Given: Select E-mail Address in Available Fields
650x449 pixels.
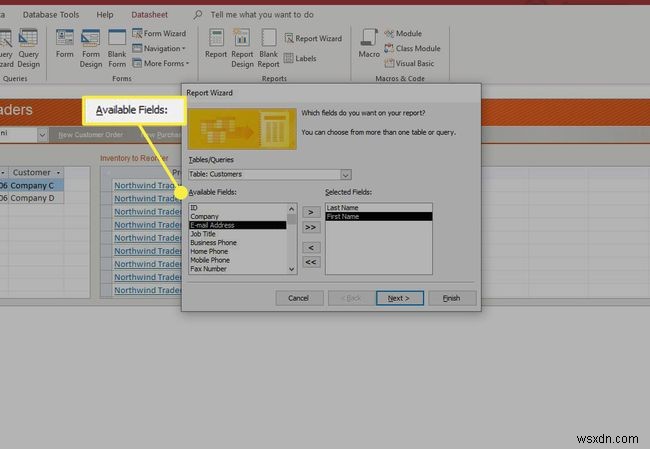Looking at the screenshot, I should tap(238, 225).
